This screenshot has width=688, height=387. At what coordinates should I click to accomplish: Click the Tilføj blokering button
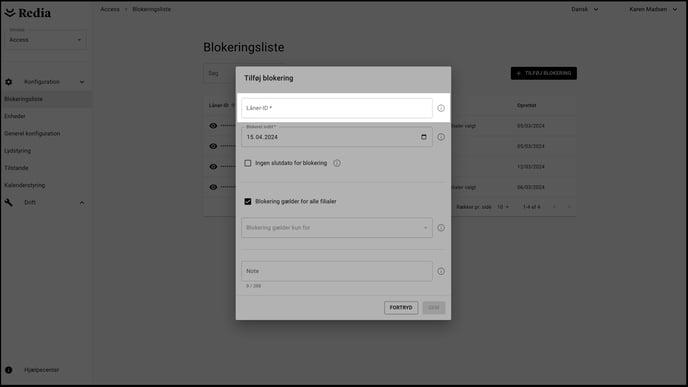point(544,73)
